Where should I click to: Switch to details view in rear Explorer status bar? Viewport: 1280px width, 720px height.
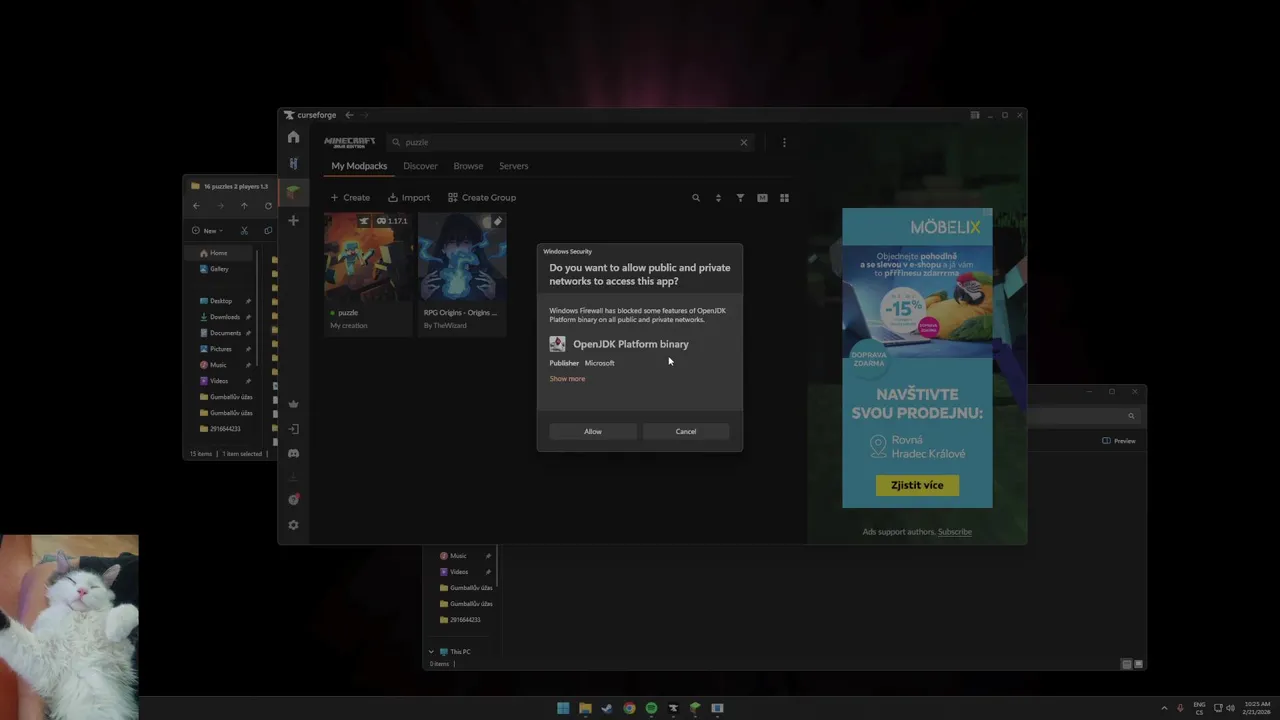pyautogui.click(x=1127, y=664)
